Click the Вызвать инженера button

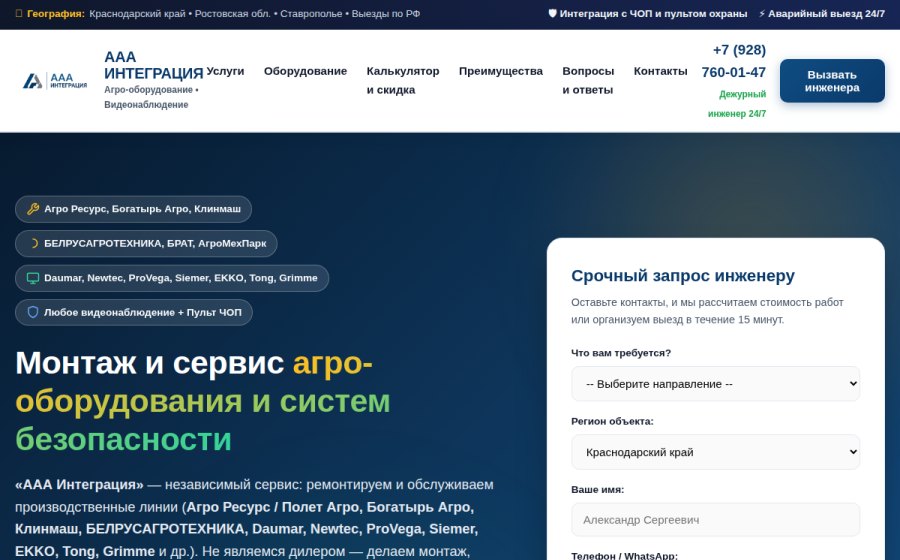(832, 81)
